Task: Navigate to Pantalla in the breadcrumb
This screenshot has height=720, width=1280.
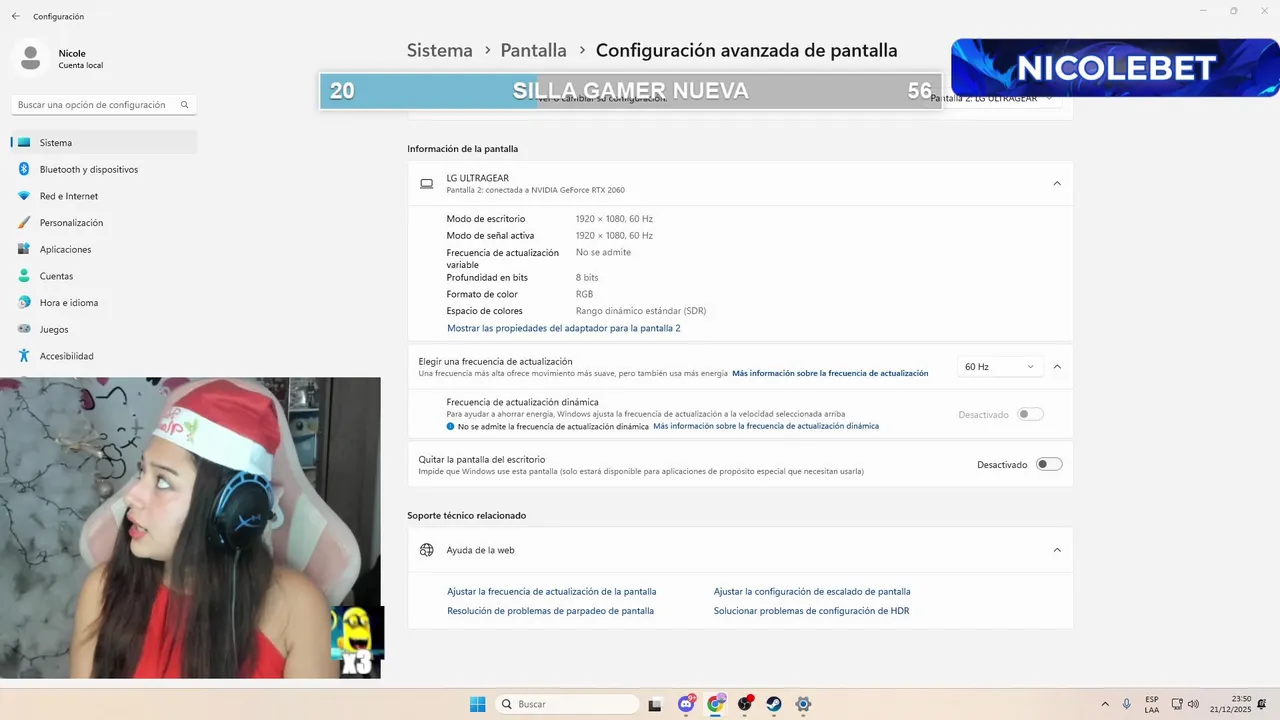Action: [x=533, y=50]
